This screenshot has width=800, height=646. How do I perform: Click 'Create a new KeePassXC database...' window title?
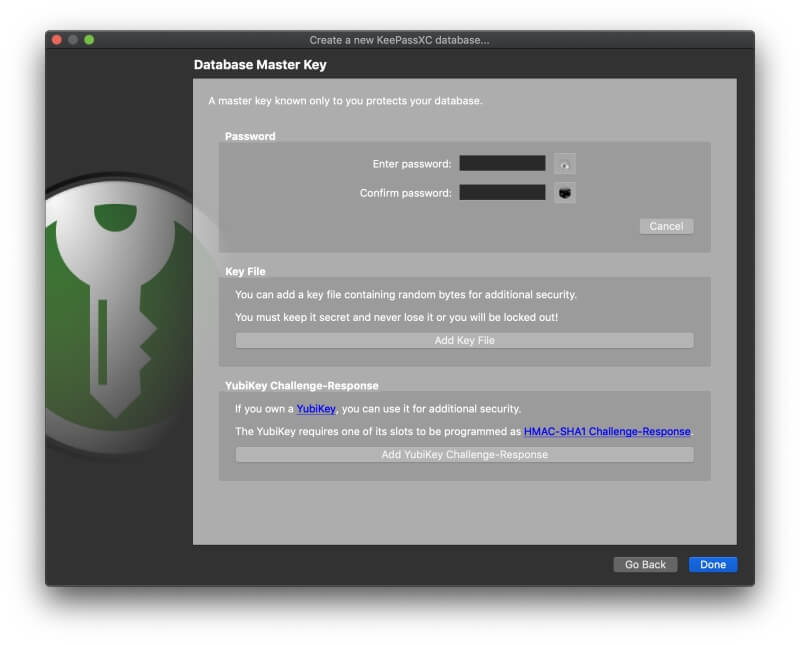pyautogui.click(x=399, y=40)
